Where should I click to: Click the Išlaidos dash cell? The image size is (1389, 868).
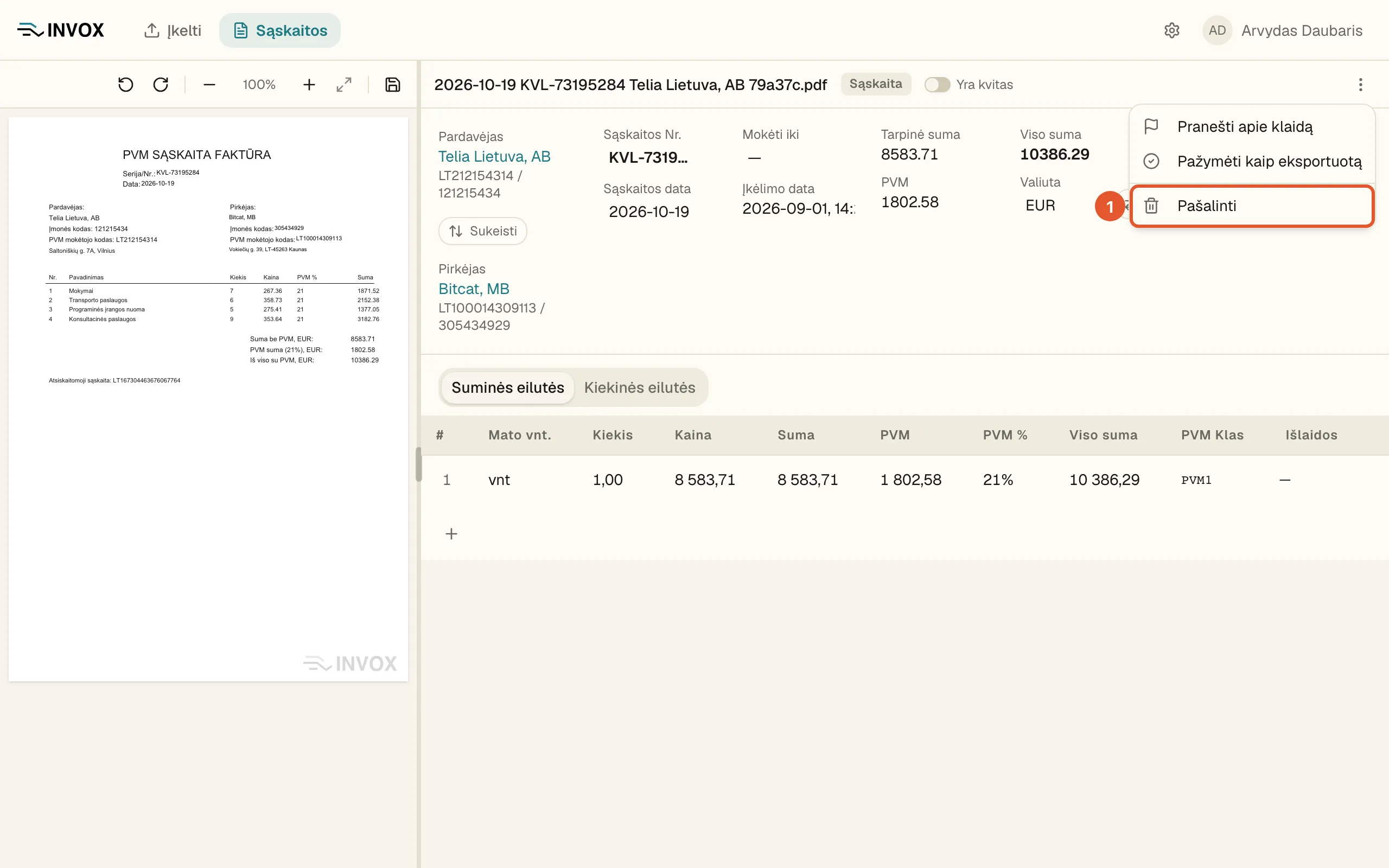(x=1284, y=480)
